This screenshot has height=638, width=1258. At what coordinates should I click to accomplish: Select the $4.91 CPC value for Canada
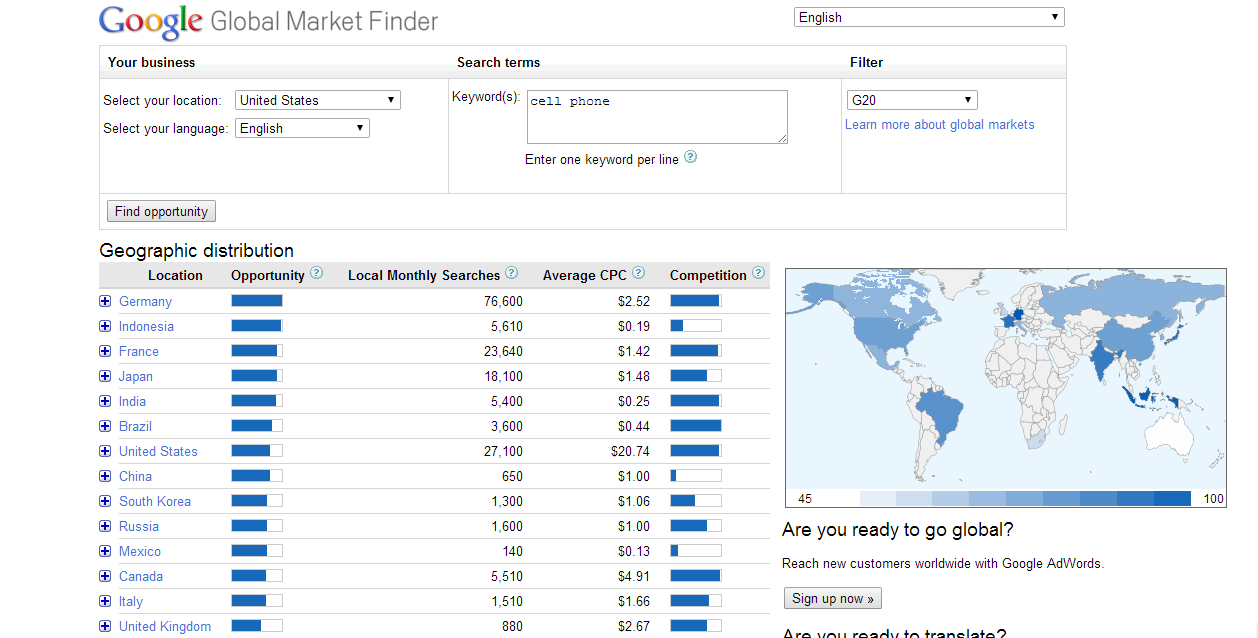pos(634,576)
